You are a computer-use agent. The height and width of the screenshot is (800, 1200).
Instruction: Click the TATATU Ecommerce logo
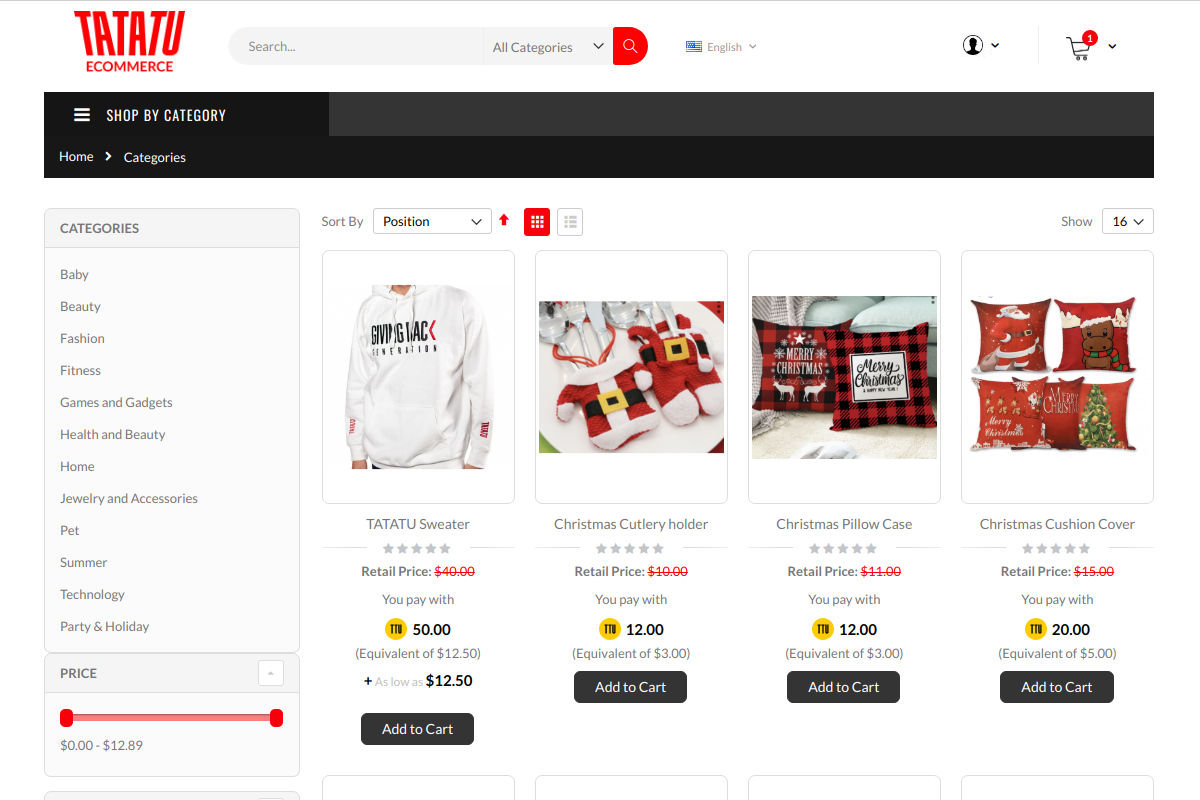pyautogui.click(x=129, y=42)
